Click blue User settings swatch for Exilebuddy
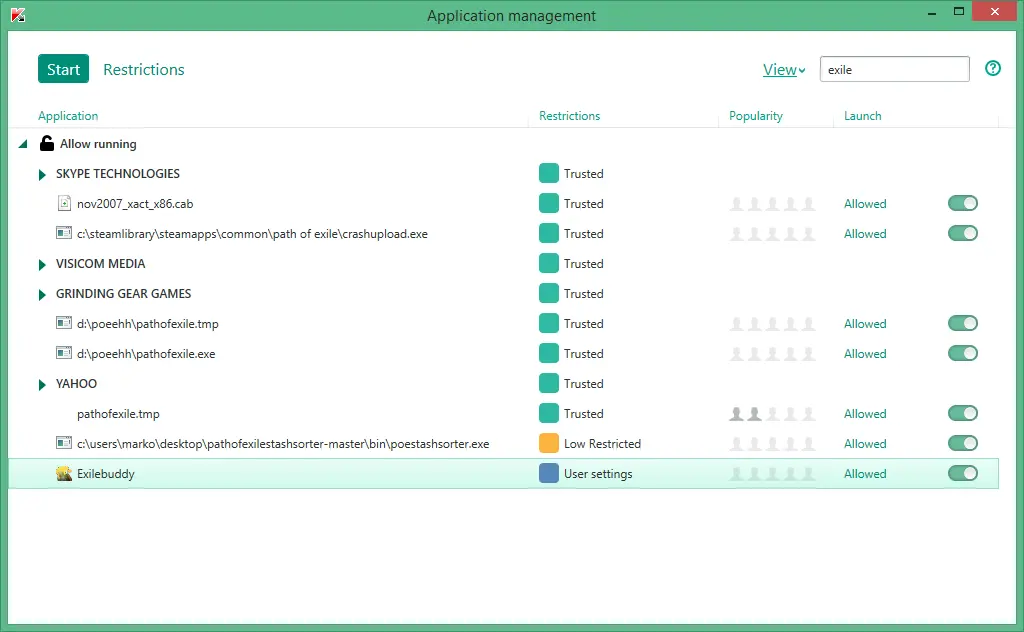Image resolution: width=1024 pixels, height=632 pixels. pyautogui.click(x=549, y=473)
